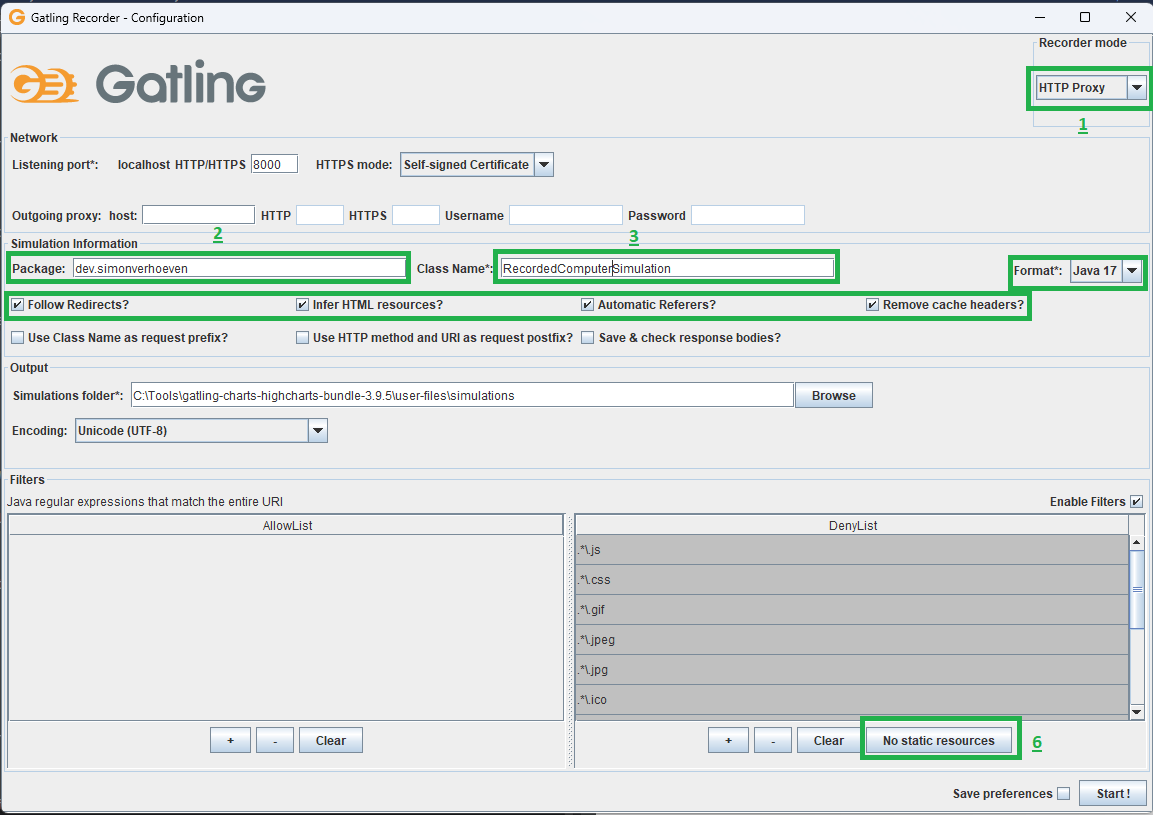Click the outgoing proxy HTTPS port field
Viewport: 1153px width, 817px height.
[x=415, y=215]
